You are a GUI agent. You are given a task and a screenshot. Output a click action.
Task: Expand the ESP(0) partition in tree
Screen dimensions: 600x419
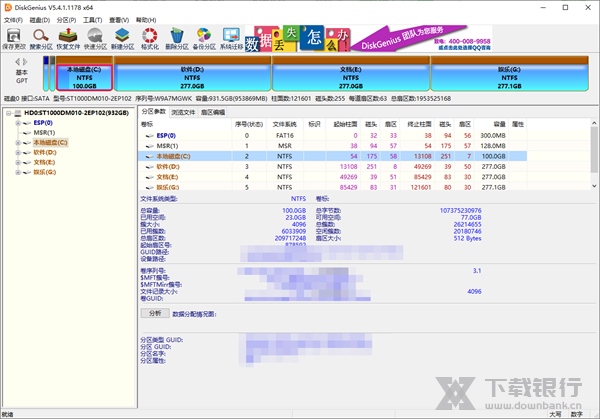tap(17, 123)
